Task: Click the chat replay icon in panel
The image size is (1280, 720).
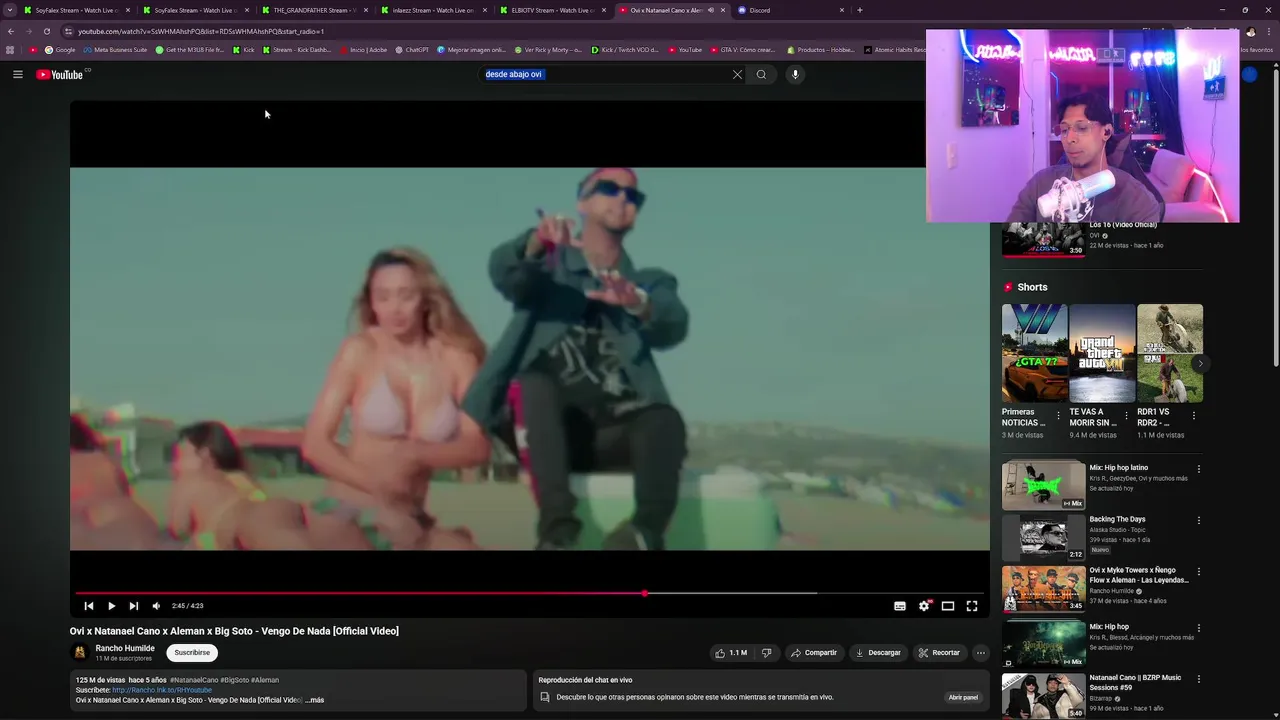Action: pos(545,697)
